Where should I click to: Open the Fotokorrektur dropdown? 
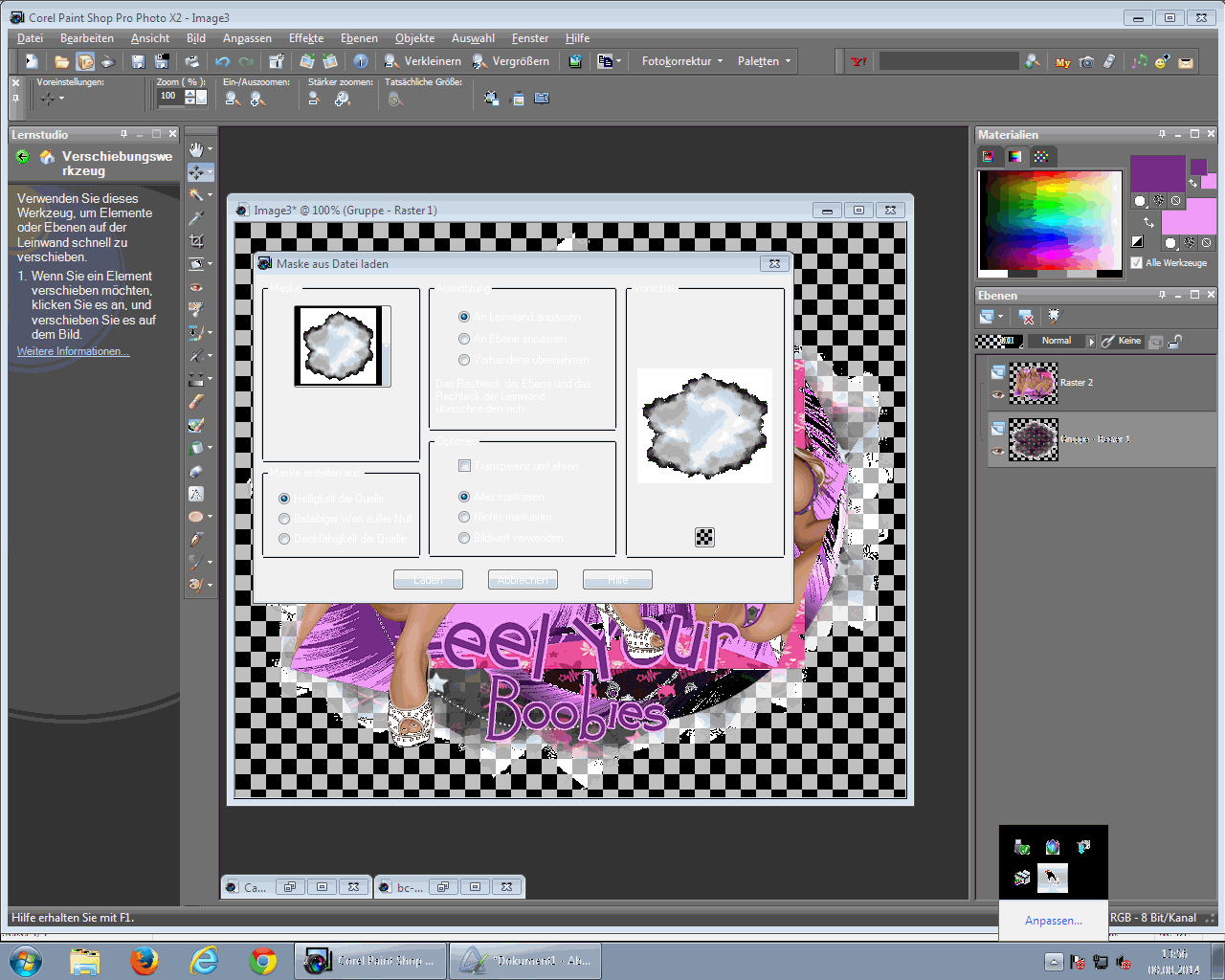pyautogui.click(x=682, y=61)
